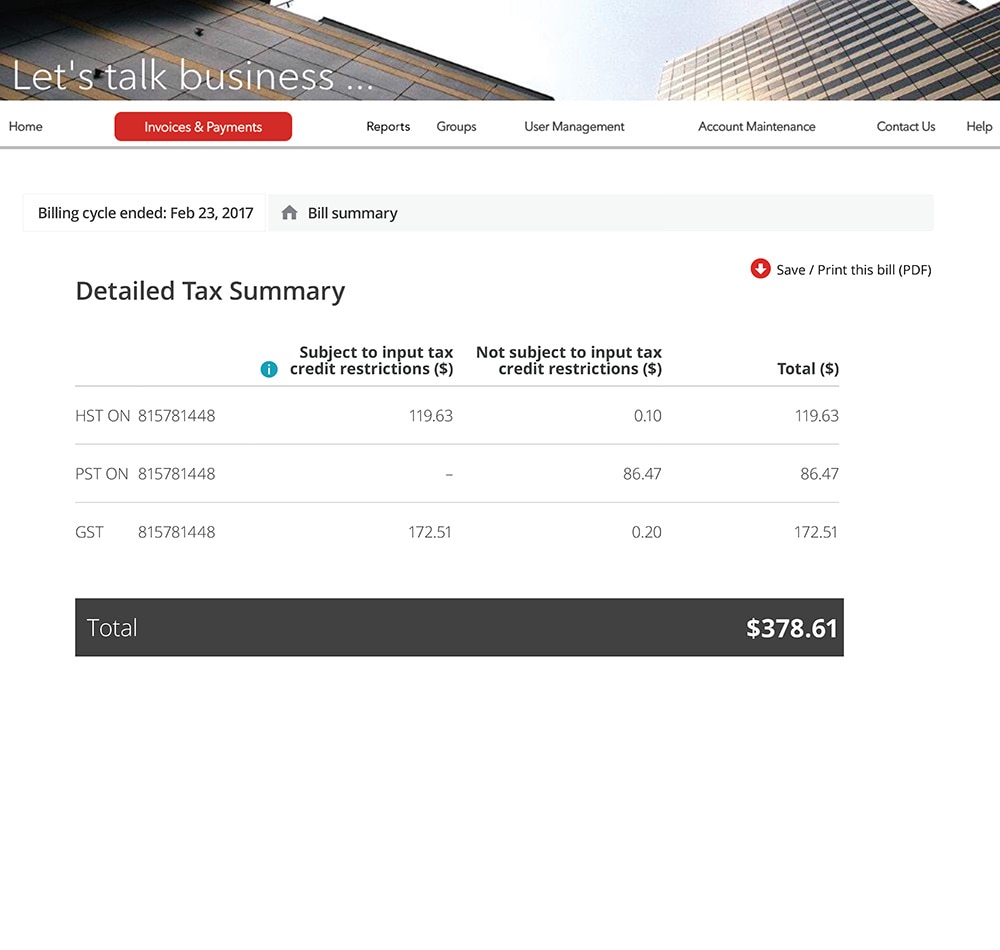Open the Help menu
The height and width of the screenshot is (950, 1000).
[x=979, y=126]
